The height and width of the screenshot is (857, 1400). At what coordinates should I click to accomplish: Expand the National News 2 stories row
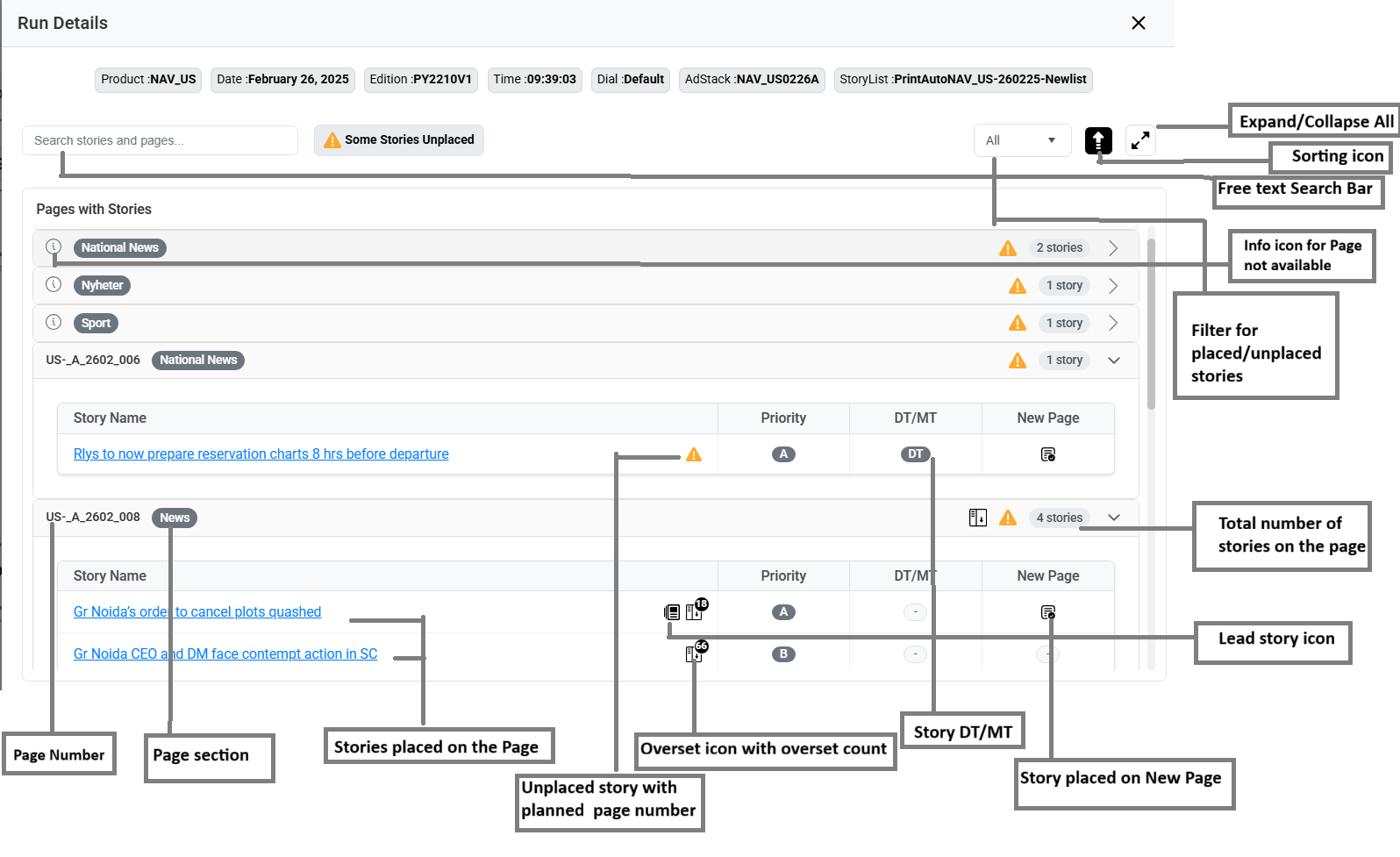(1113, 248)
